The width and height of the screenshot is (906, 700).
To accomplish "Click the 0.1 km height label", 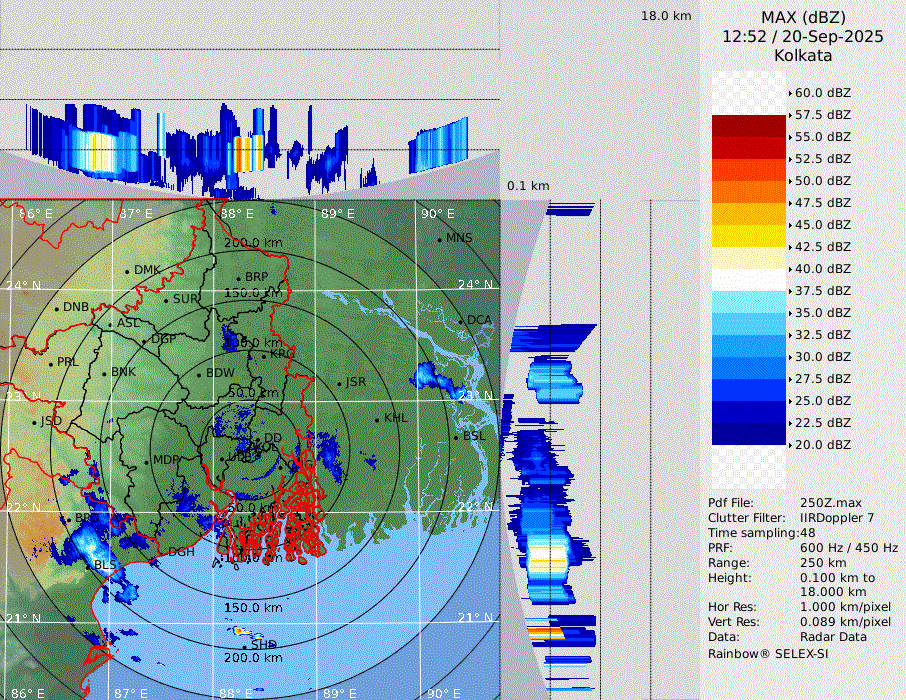I will [528, 186].
